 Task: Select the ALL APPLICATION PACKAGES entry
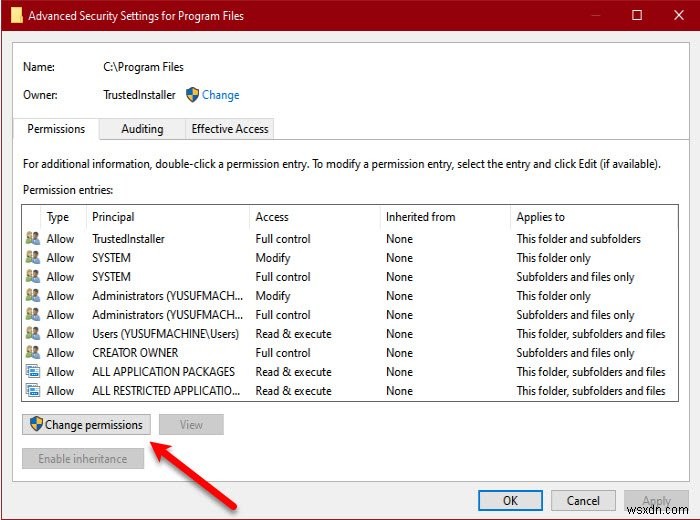click(163, 371)
